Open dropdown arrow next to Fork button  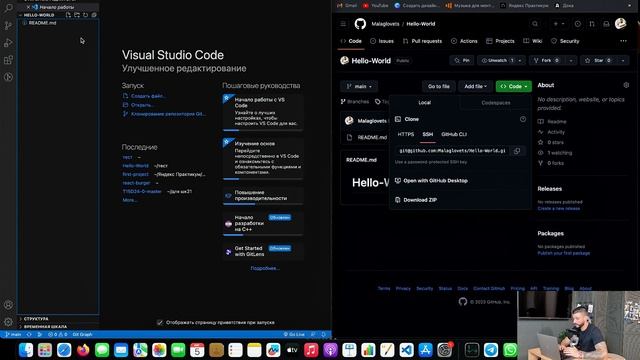pos(571,60)
